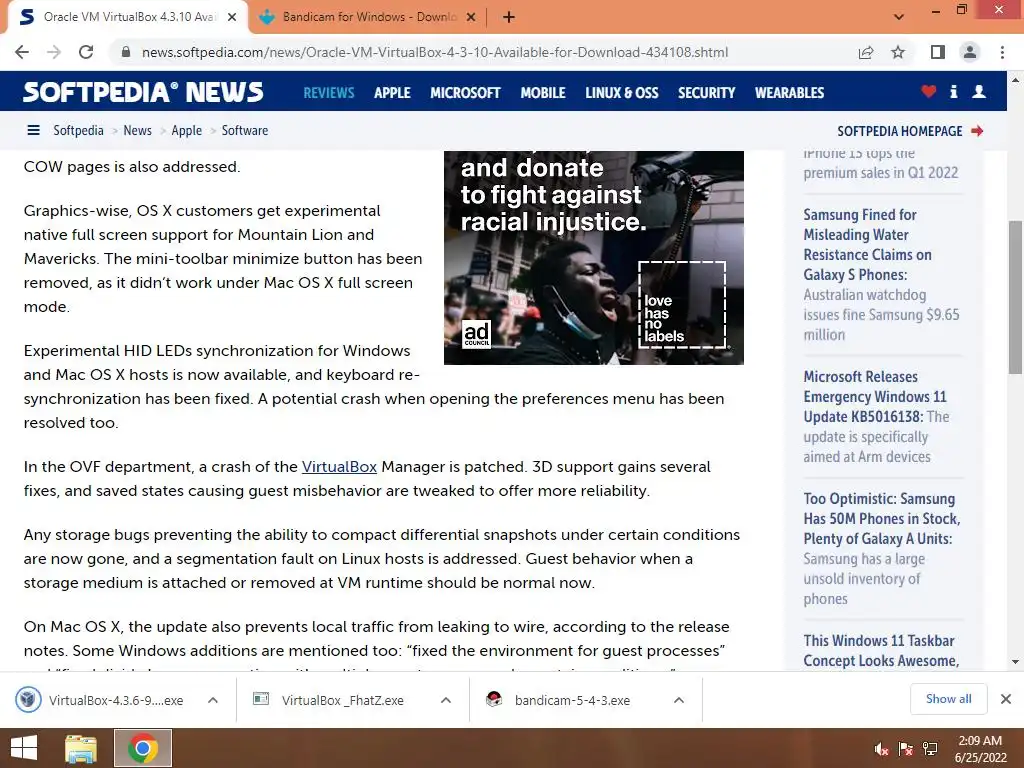Open the hamburger menu beside Softpedia breadcrumb
Viewport: 1024px width, 768px height.
[x=33, y=131]
